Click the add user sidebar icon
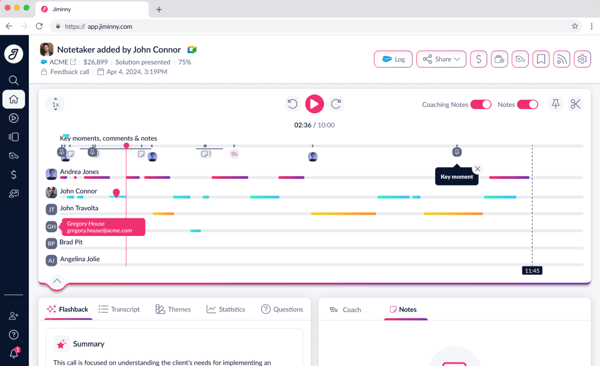This screenshot has height=366, width=600. [13, 316]
